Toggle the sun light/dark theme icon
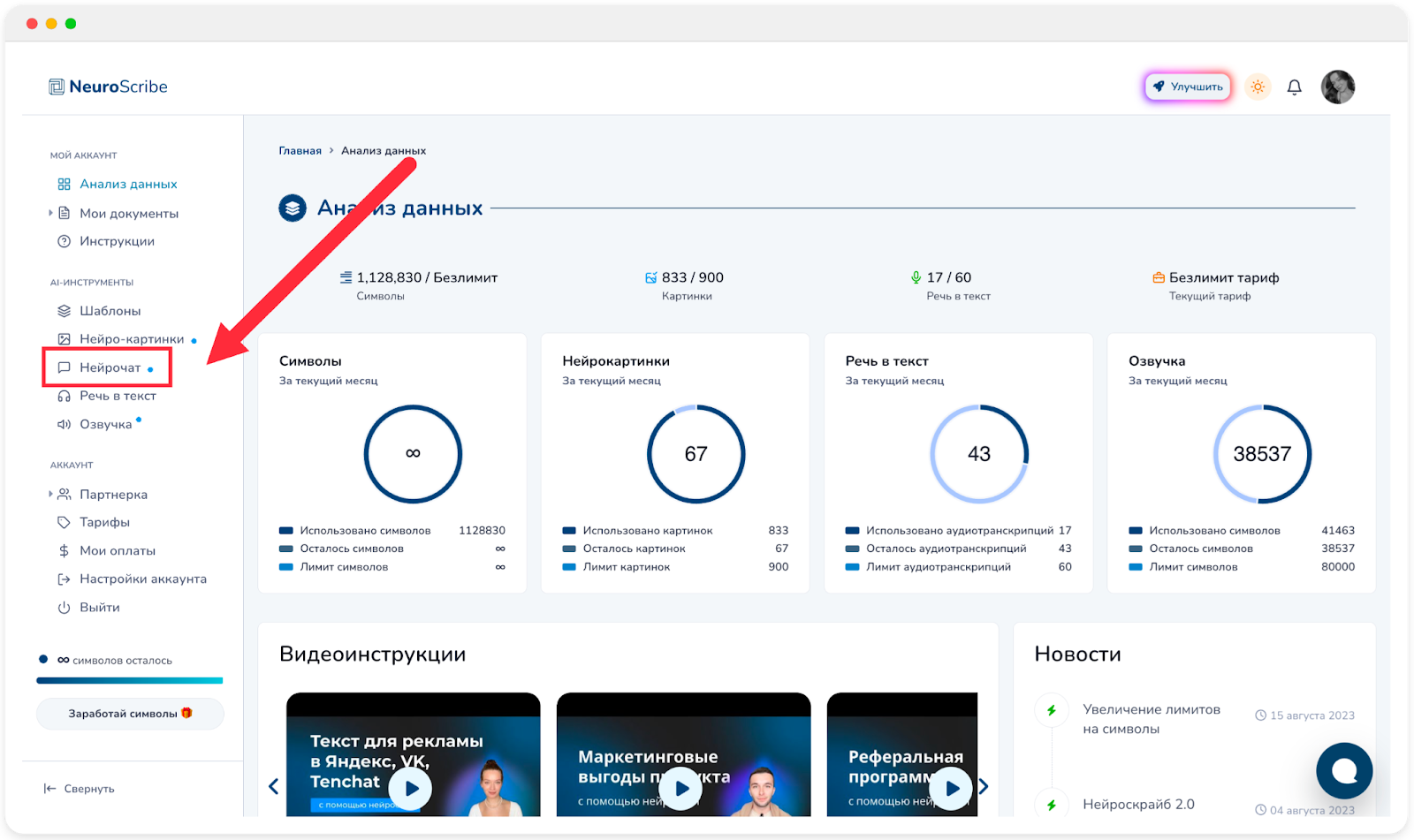 (x=1258, y=87)
